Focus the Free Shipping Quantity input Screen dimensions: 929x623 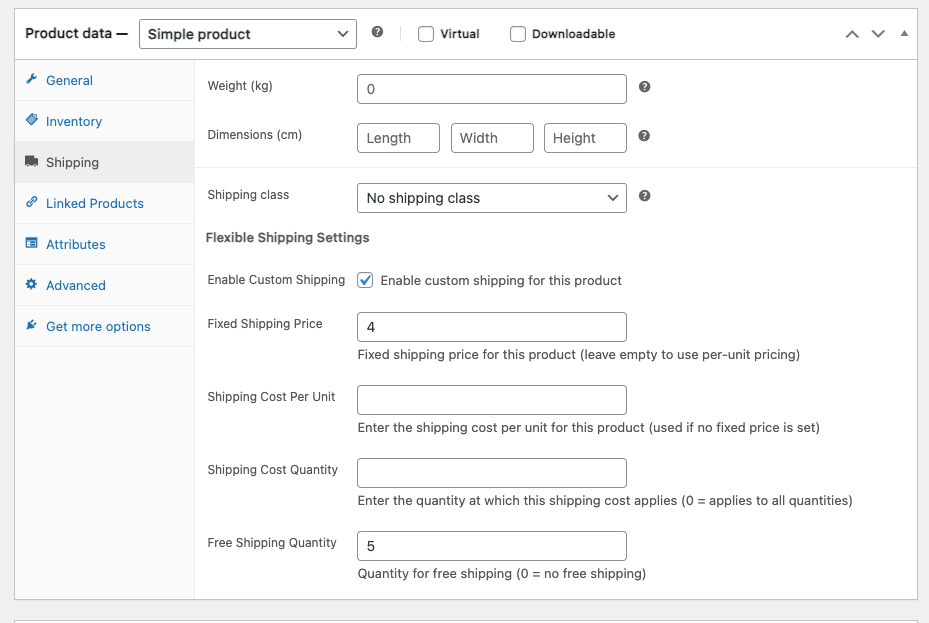491,546
